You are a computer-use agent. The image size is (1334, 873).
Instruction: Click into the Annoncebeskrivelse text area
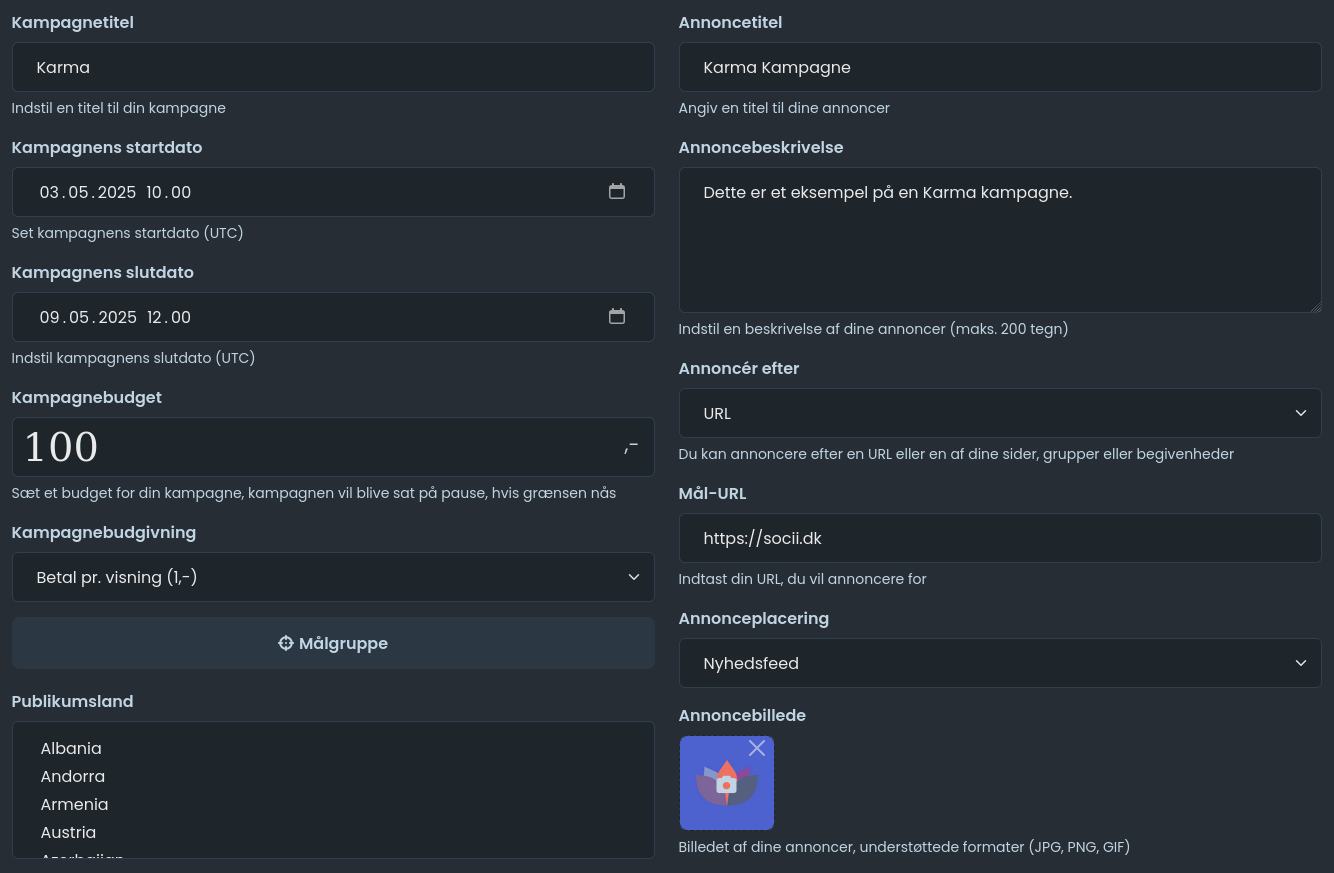coord(1000,240)
